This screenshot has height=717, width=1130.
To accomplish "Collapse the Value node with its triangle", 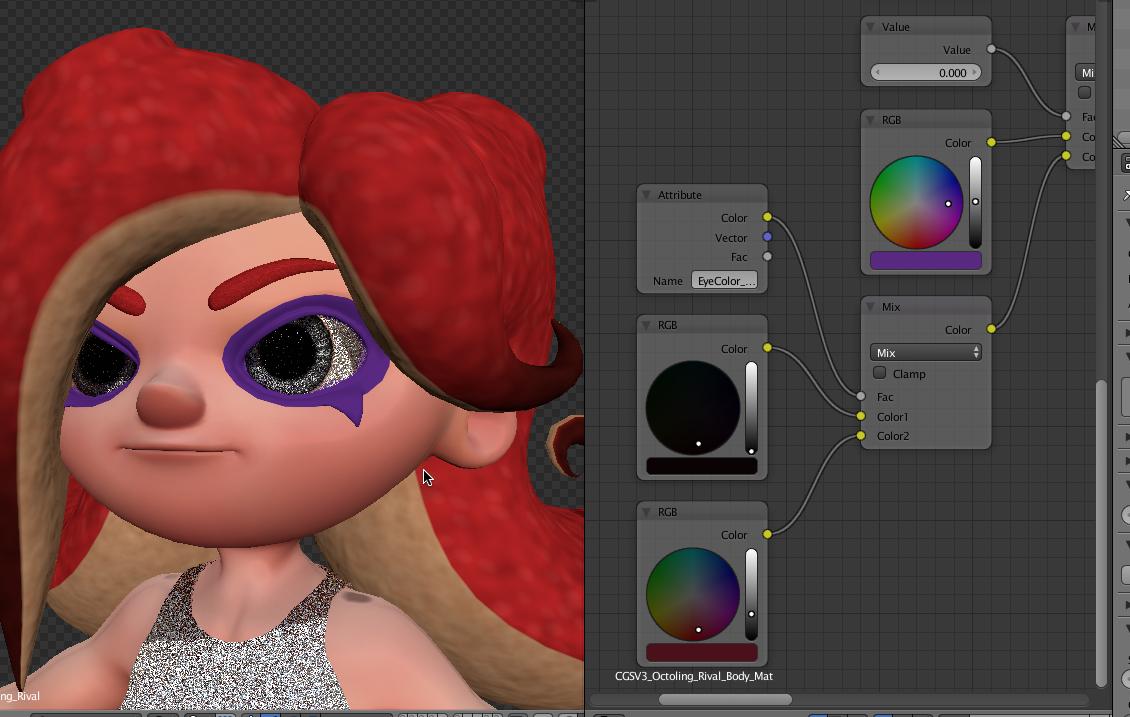I will tap(871, 27).
